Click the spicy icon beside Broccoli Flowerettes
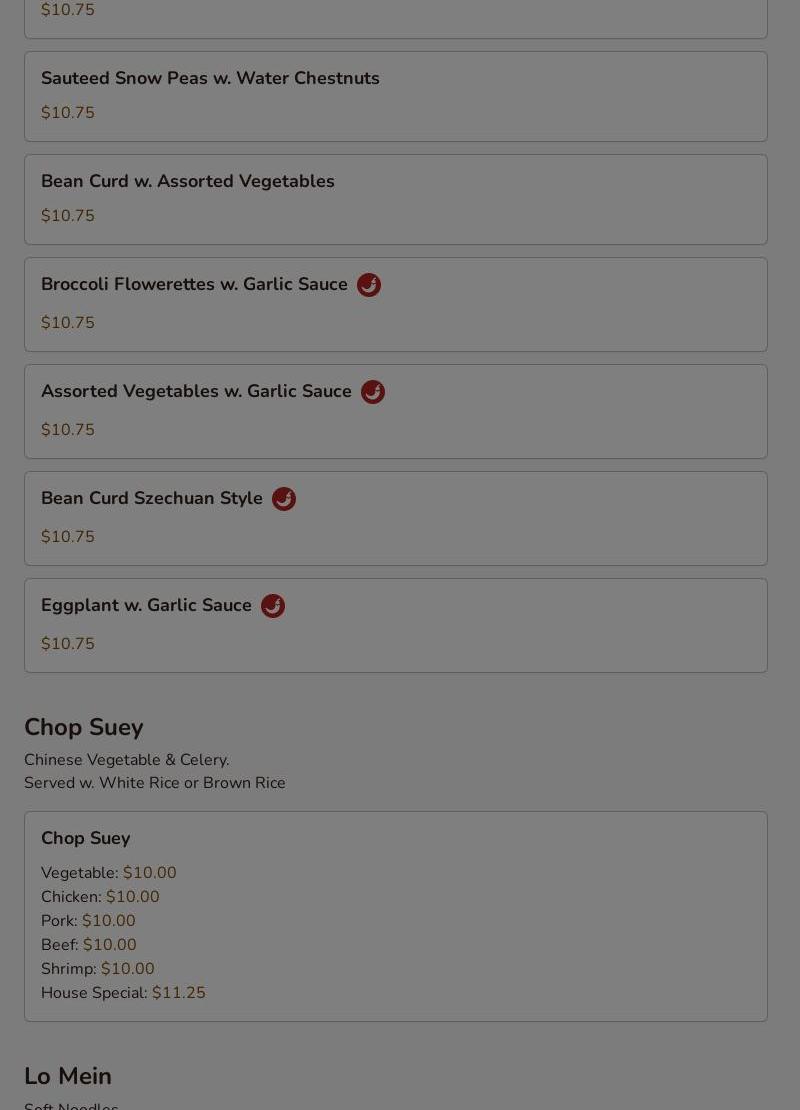 369,285
